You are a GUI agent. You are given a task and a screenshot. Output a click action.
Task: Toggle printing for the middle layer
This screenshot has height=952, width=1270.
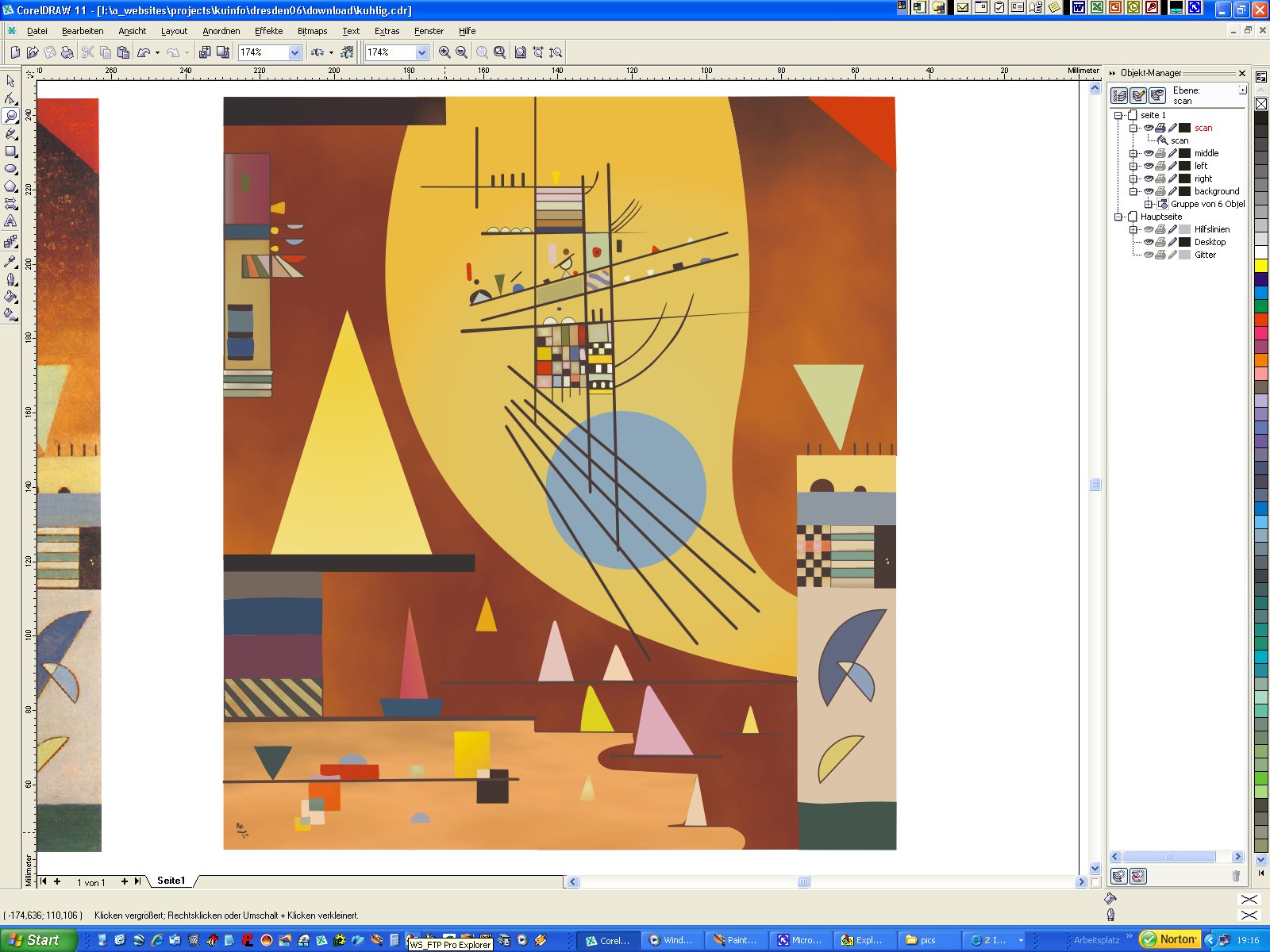(1160, 153)
